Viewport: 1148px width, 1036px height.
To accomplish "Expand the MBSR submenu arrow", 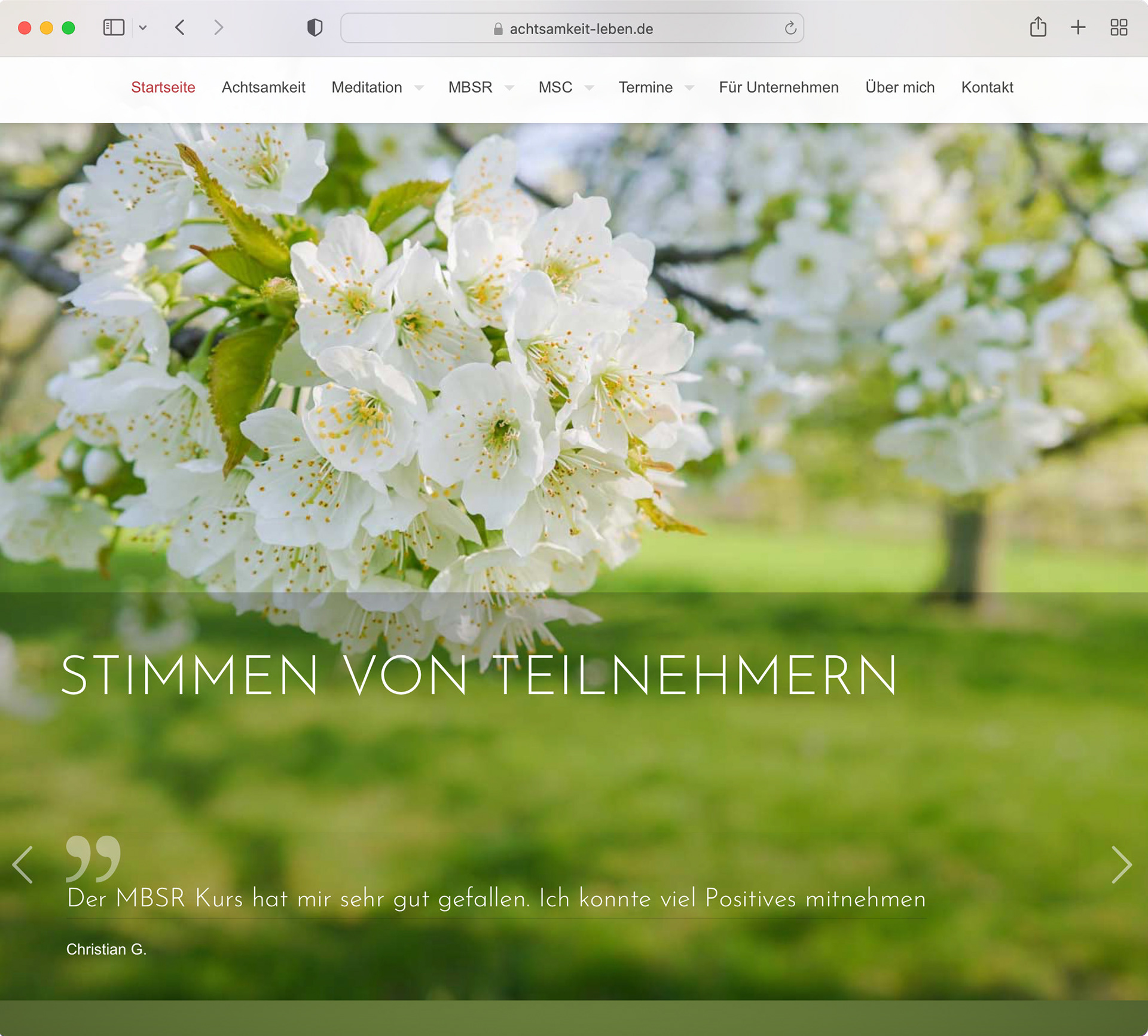I will coord(509,88).
